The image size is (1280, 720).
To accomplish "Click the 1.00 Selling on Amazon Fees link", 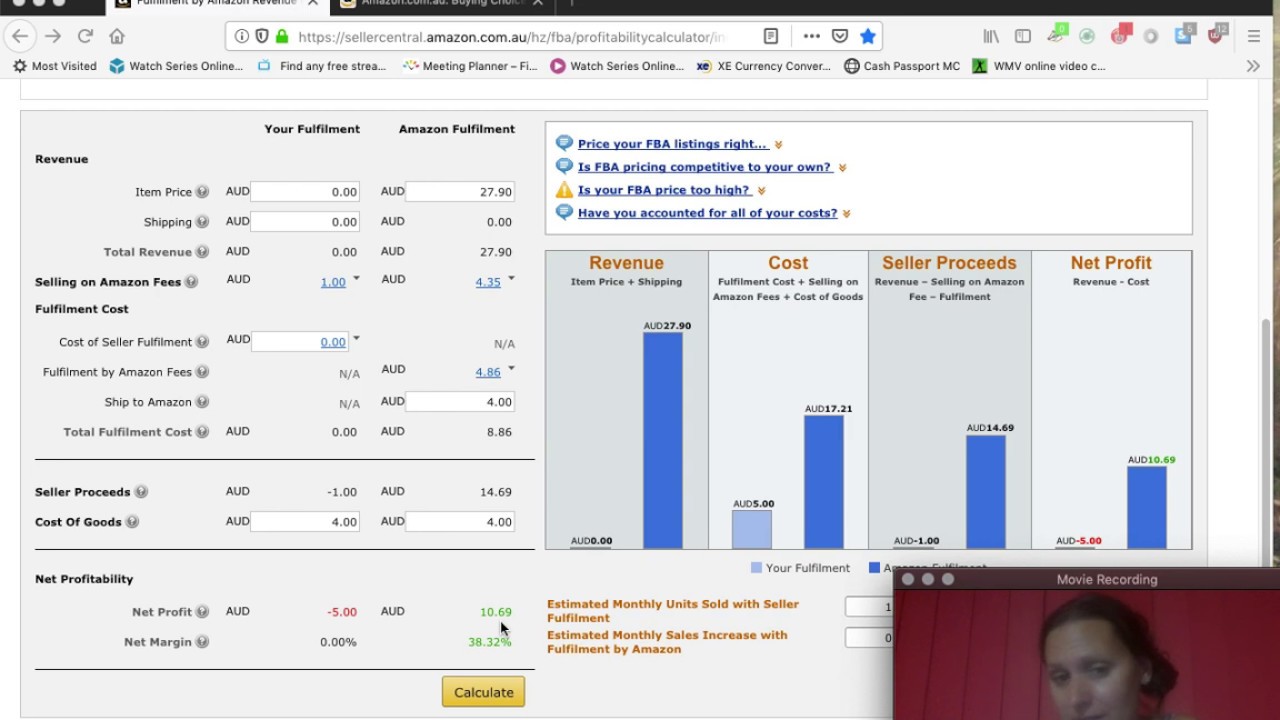I will click(x=333, y=282).
